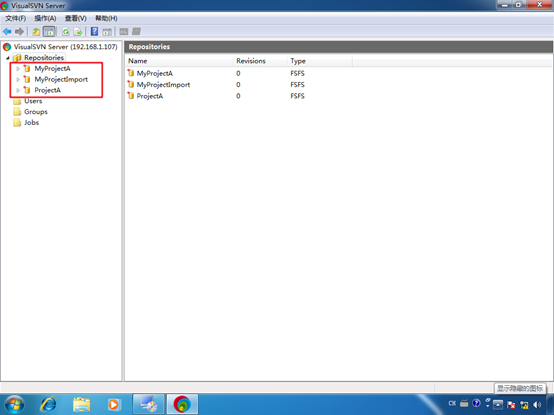Image resolution: width=554 pixels, height=415 pixels.
Task: Click the keyboard icon in system tray
Action: coord(464,403)
